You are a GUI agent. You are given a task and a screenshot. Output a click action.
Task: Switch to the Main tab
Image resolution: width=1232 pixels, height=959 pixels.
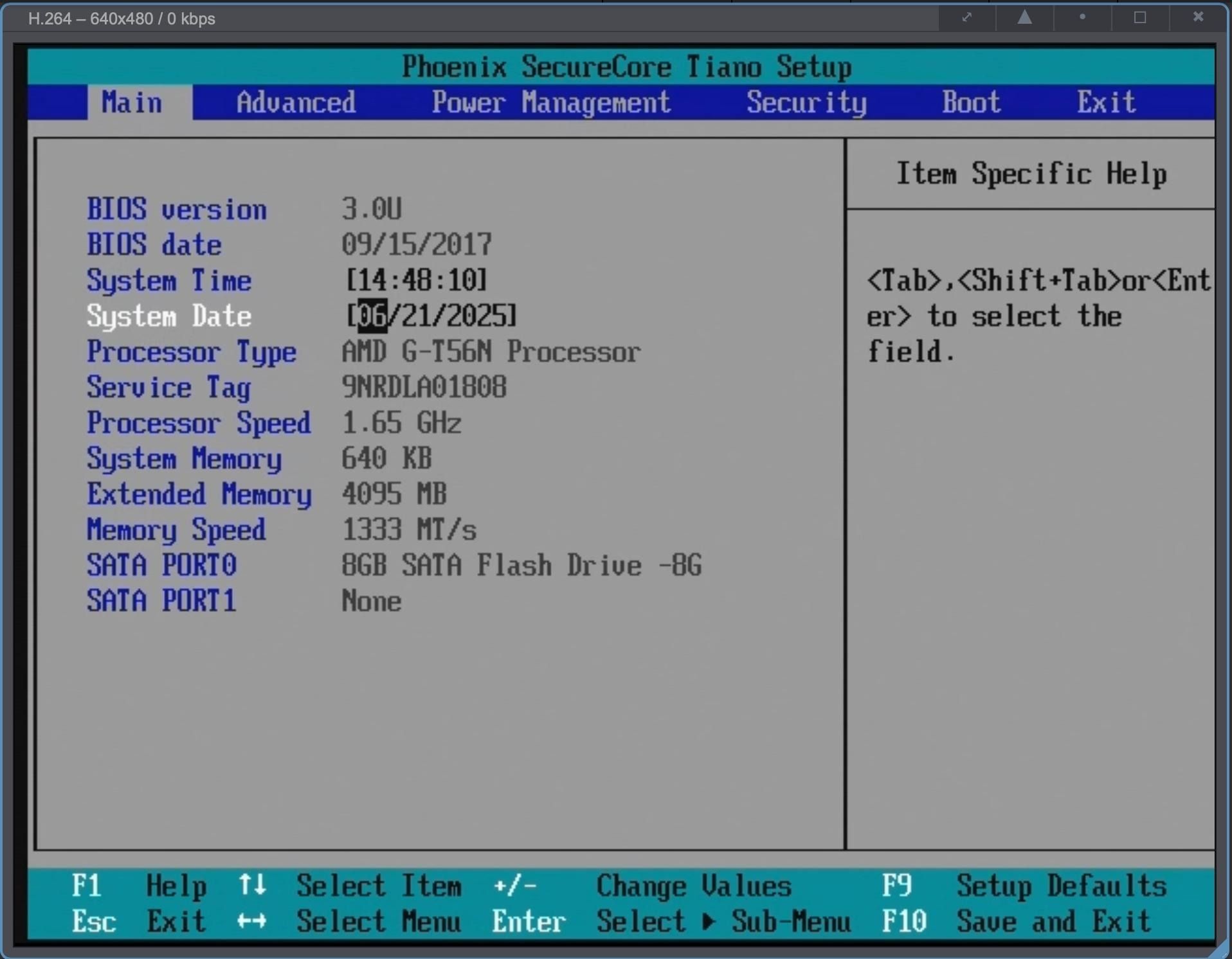tap(140, 102)
